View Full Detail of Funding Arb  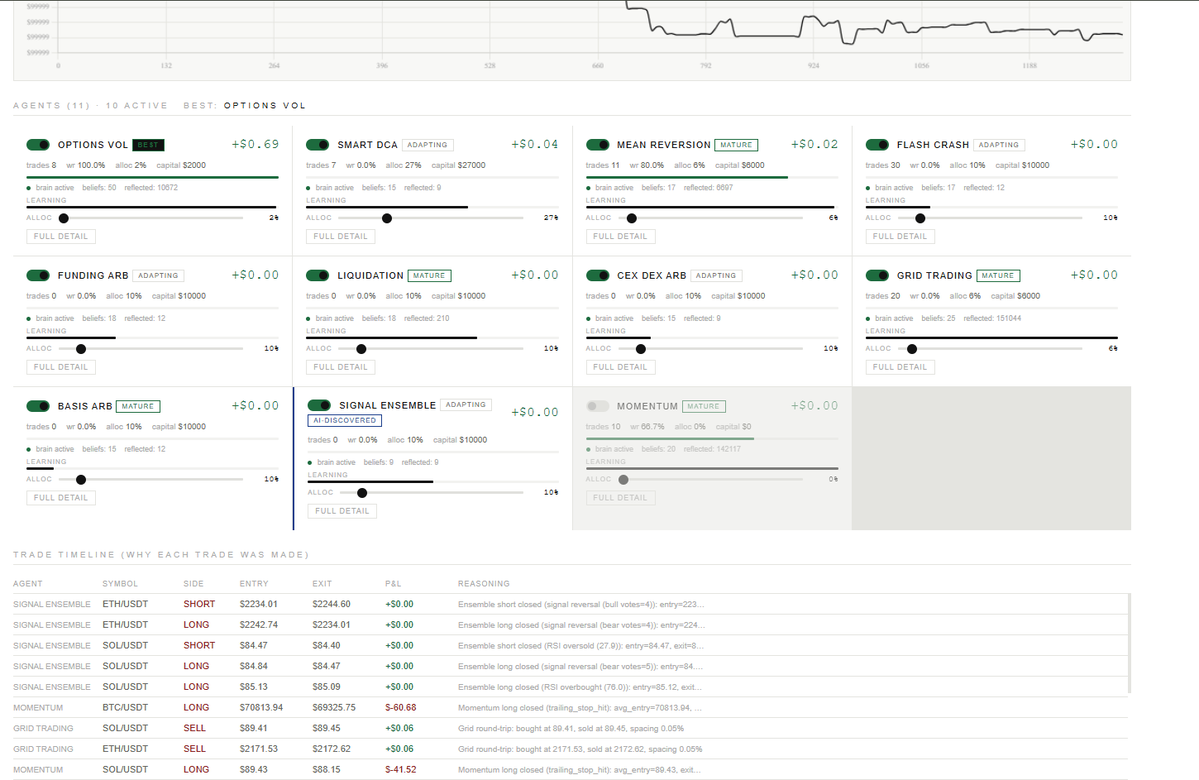(60, 367)
